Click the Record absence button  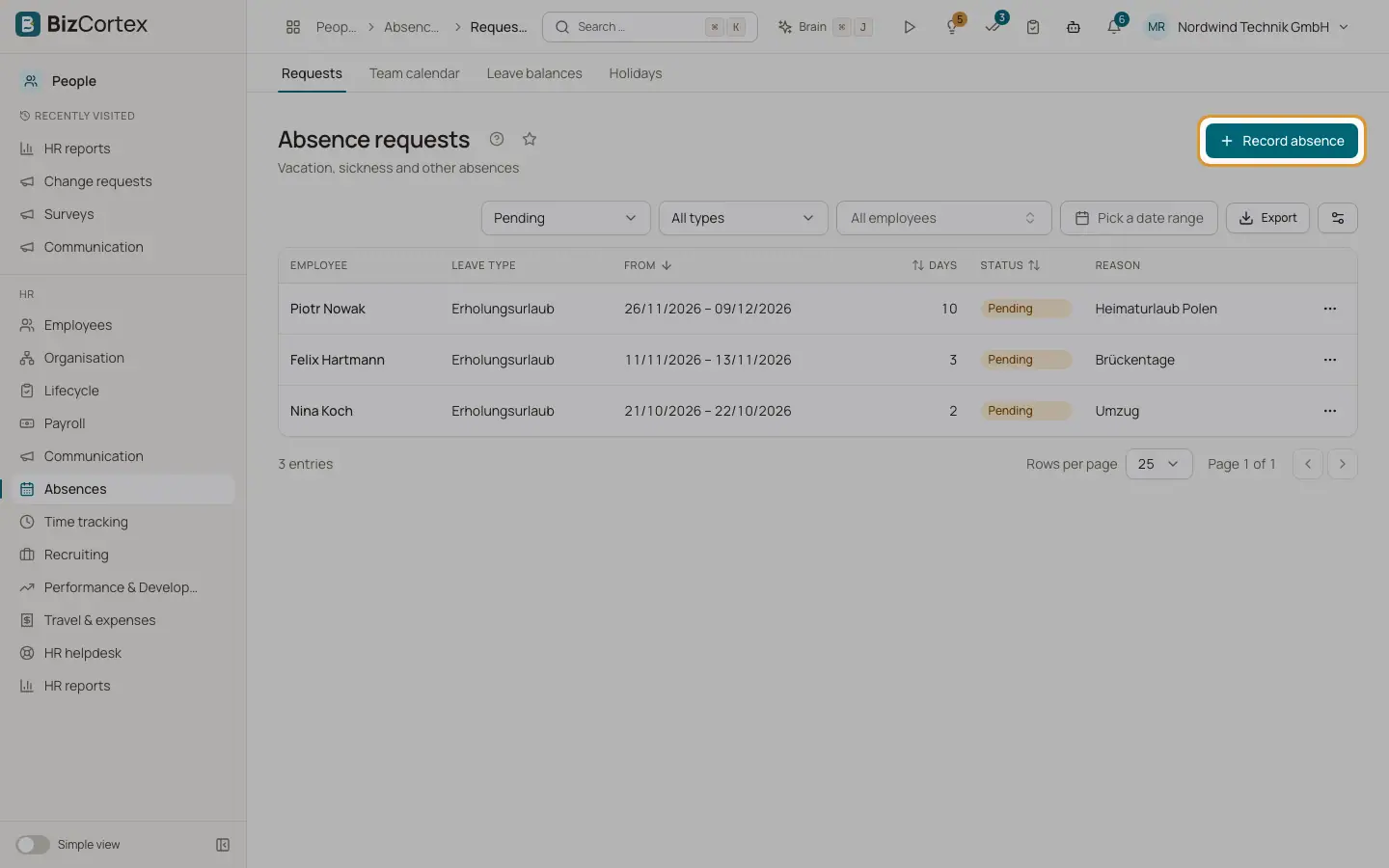(1282, 141)
